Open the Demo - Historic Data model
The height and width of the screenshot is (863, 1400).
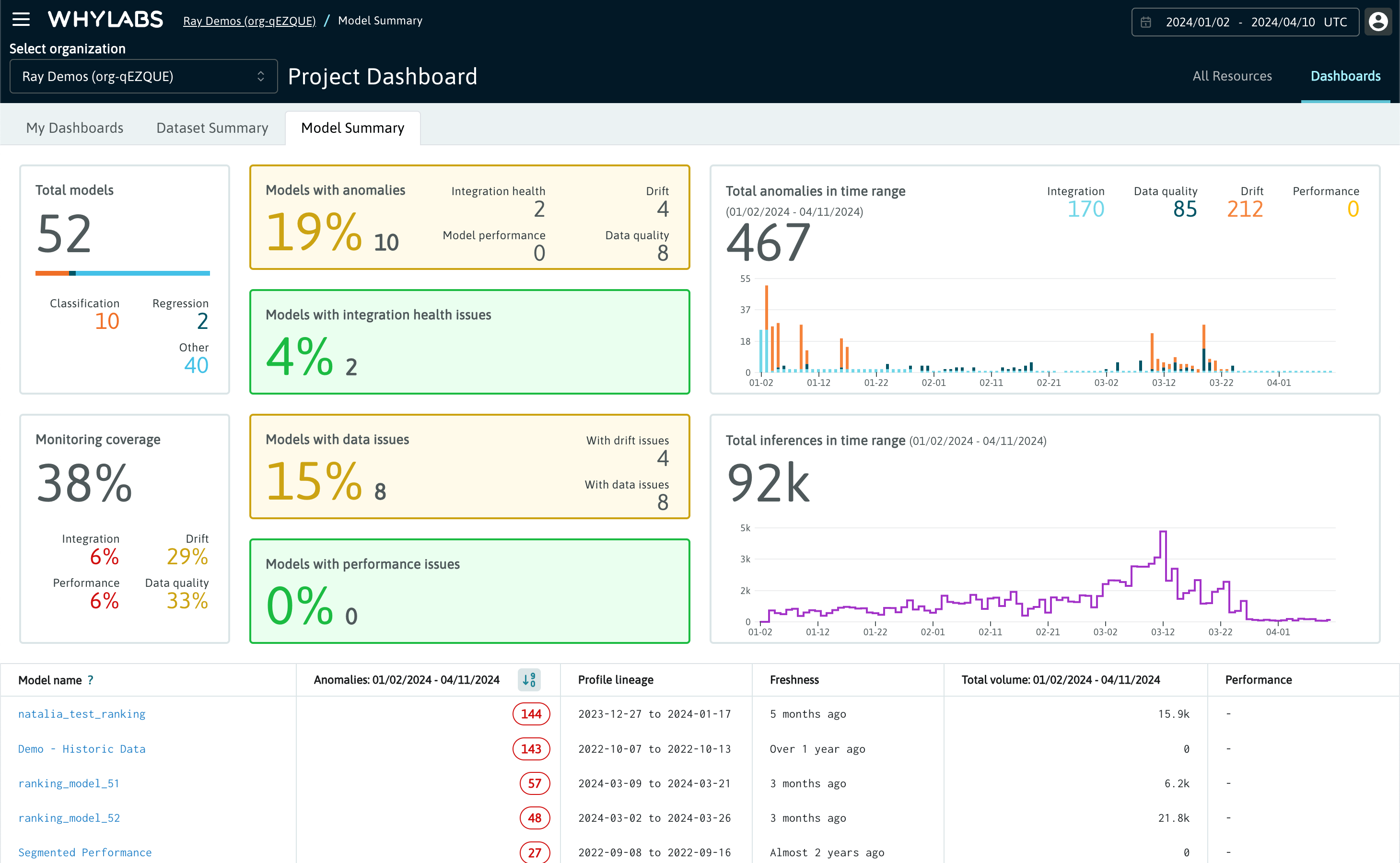[82, 749]
